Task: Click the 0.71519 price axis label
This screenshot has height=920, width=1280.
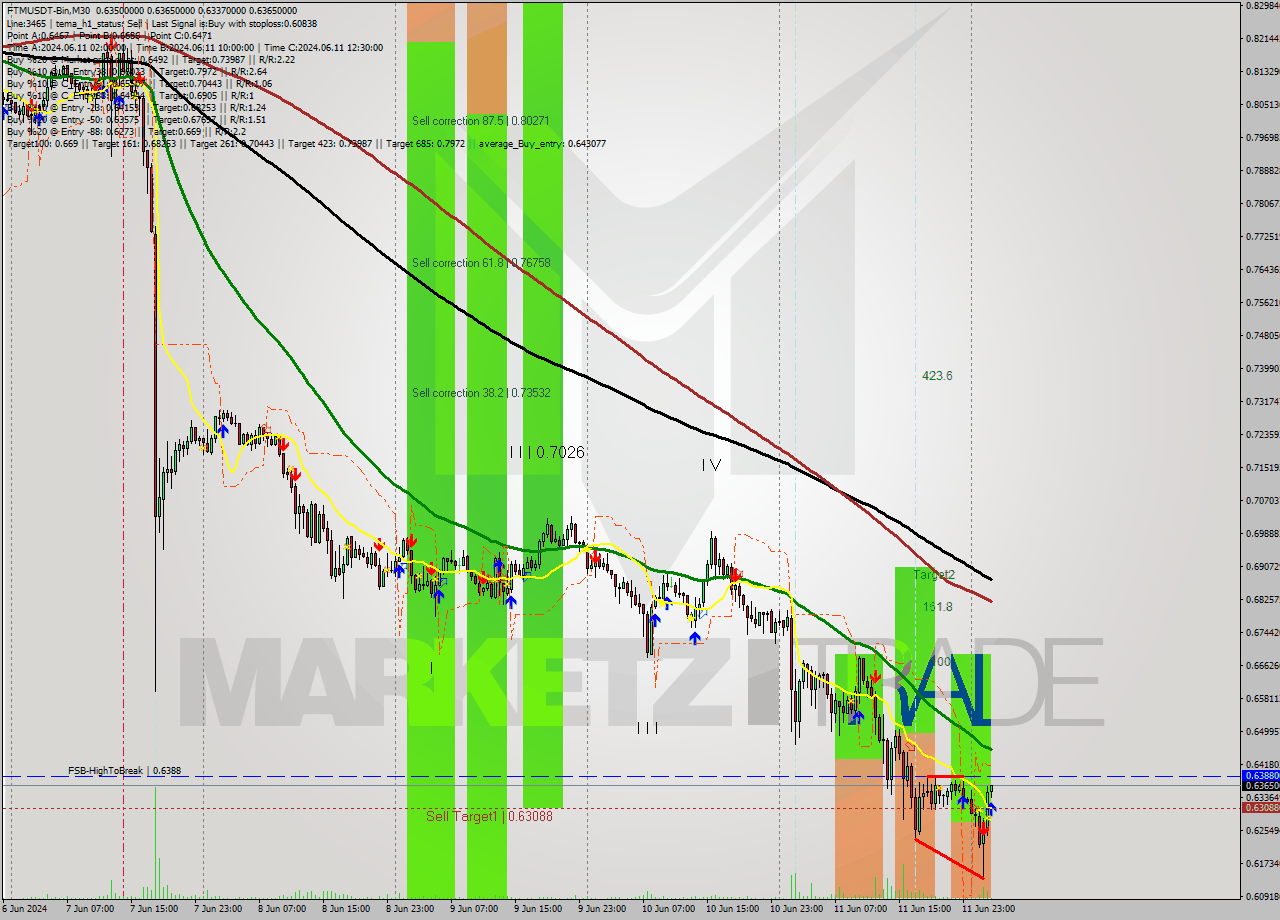Action: pyautogui.click(x=1262, y=468)
